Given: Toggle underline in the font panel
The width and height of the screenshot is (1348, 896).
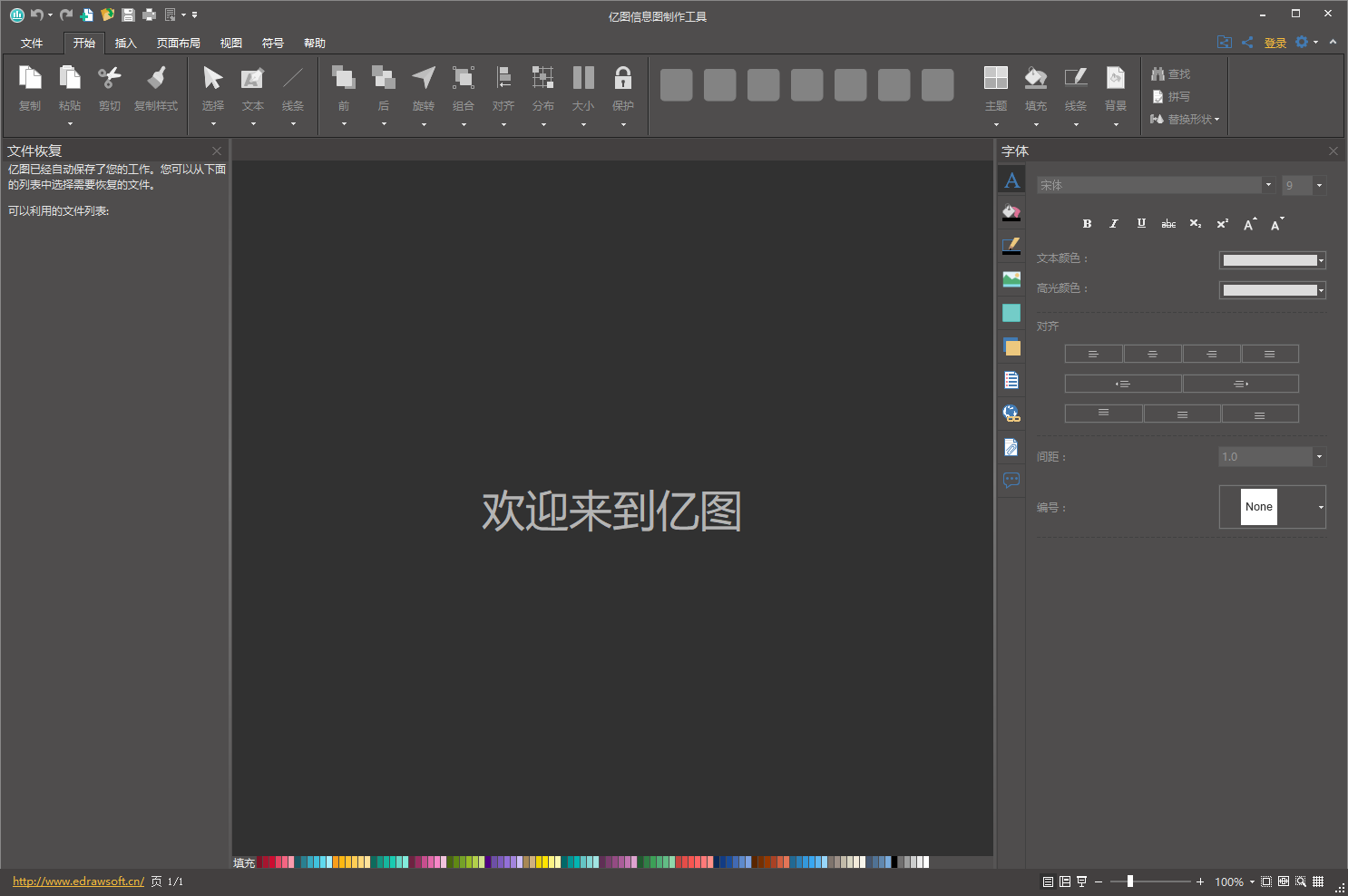Looking at the screenshot, I should click(1141, 224).
